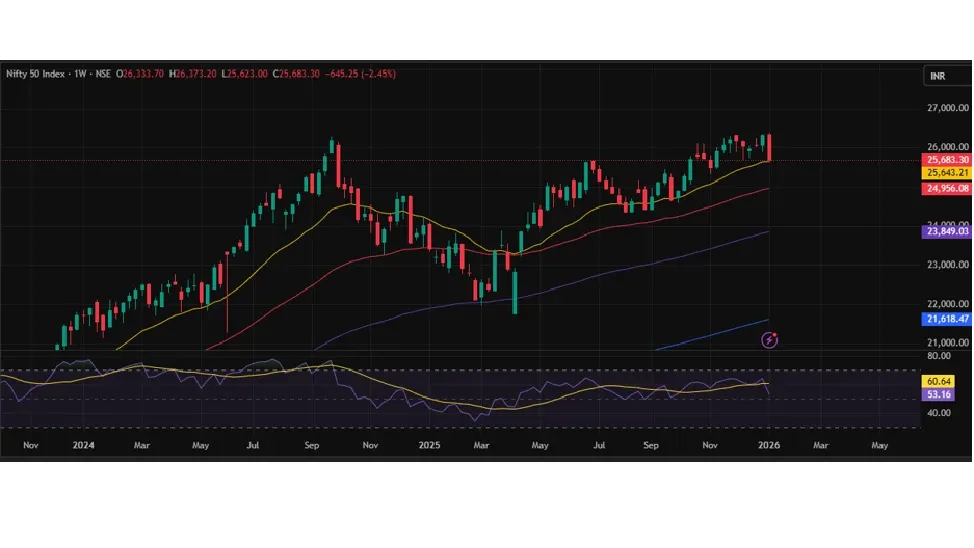Click the Nifty 50 Index symbol title
This screenshot has width=974, height=548.
pyautogui.click(x=35, y=74)
